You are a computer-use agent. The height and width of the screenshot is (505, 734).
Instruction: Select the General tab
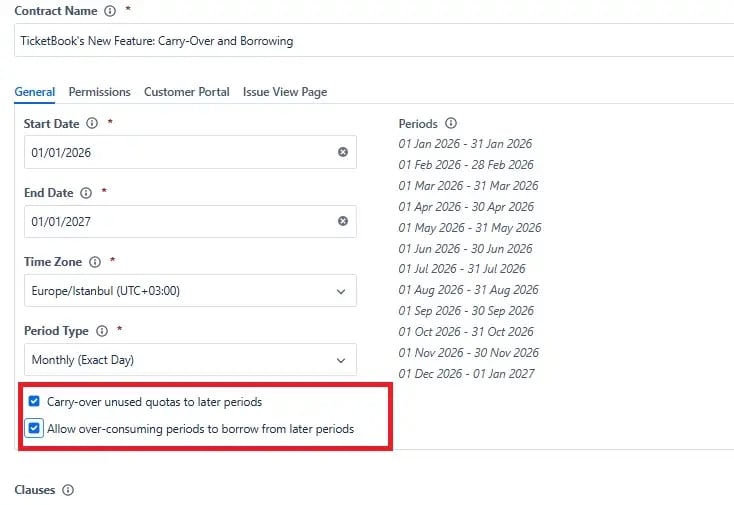click(34, 92)
